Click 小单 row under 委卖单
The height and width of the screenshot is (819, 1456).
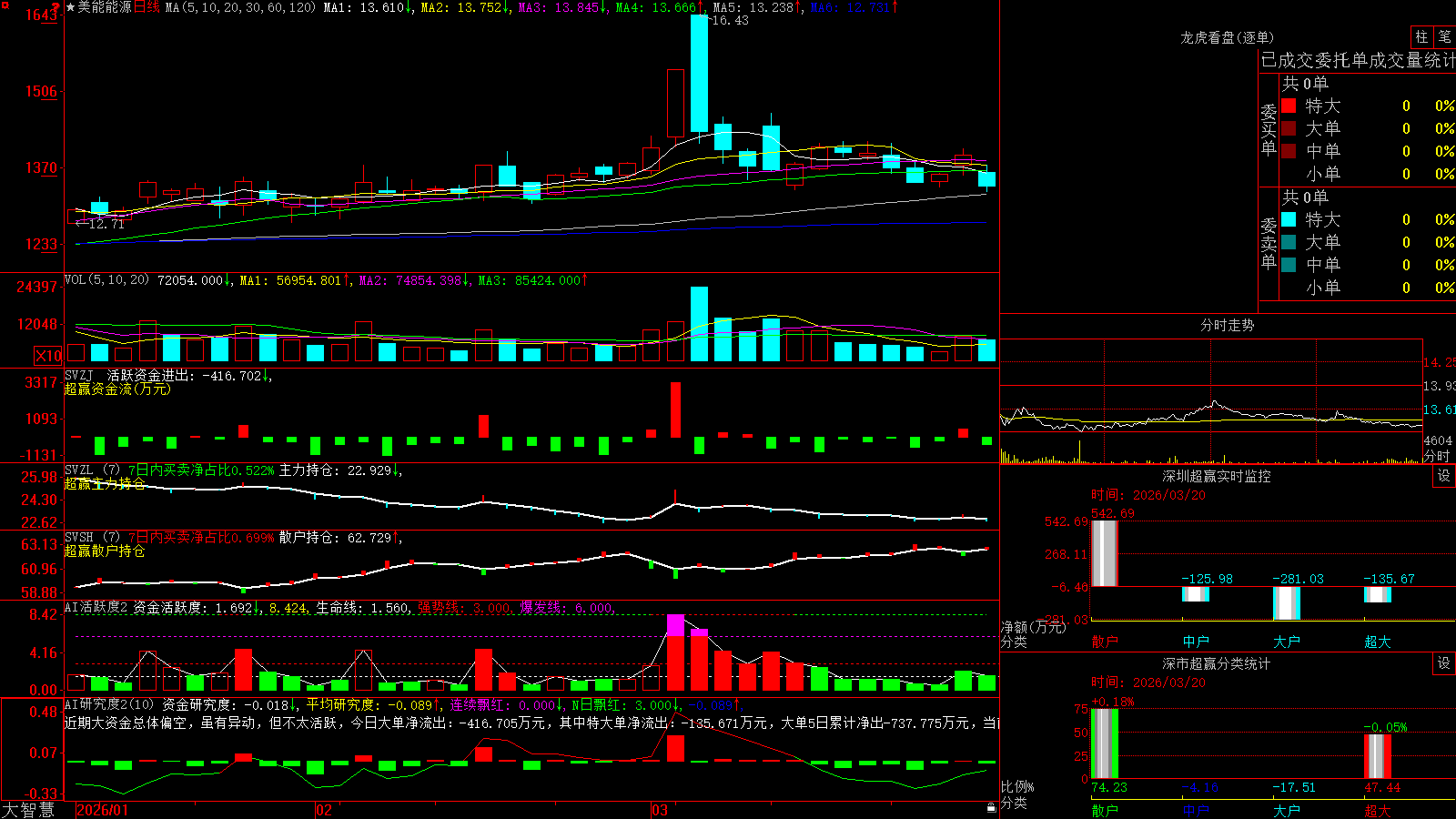click(x=1367, y=288)
